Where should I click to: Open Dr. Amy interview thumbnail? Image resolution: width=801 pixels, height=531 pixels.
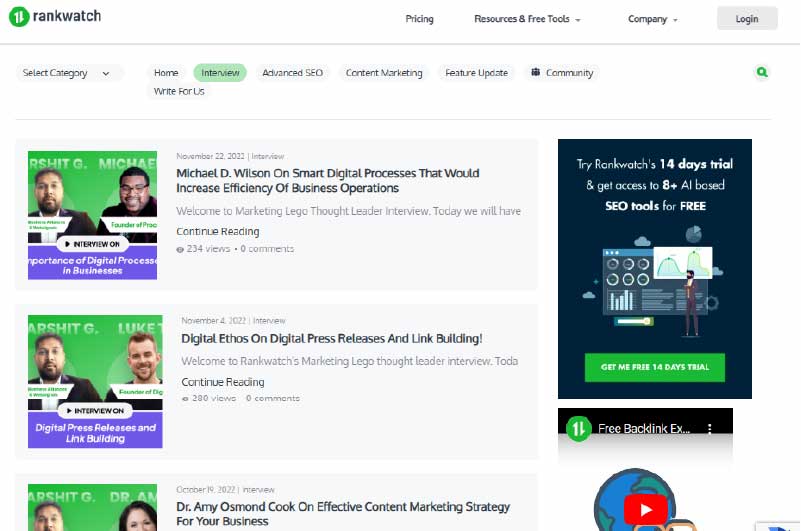92,507
